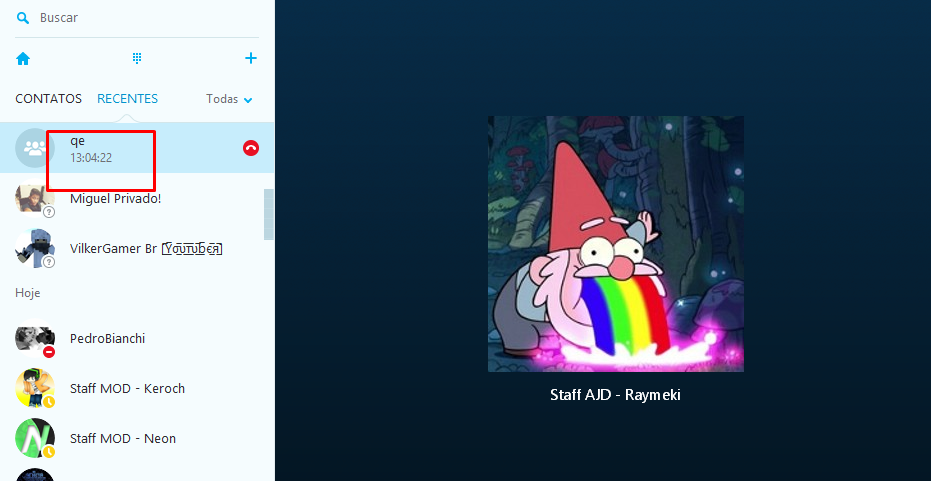Click VilkerGamer Br avatar picture

pyautogui.click(x=35, y=249)
